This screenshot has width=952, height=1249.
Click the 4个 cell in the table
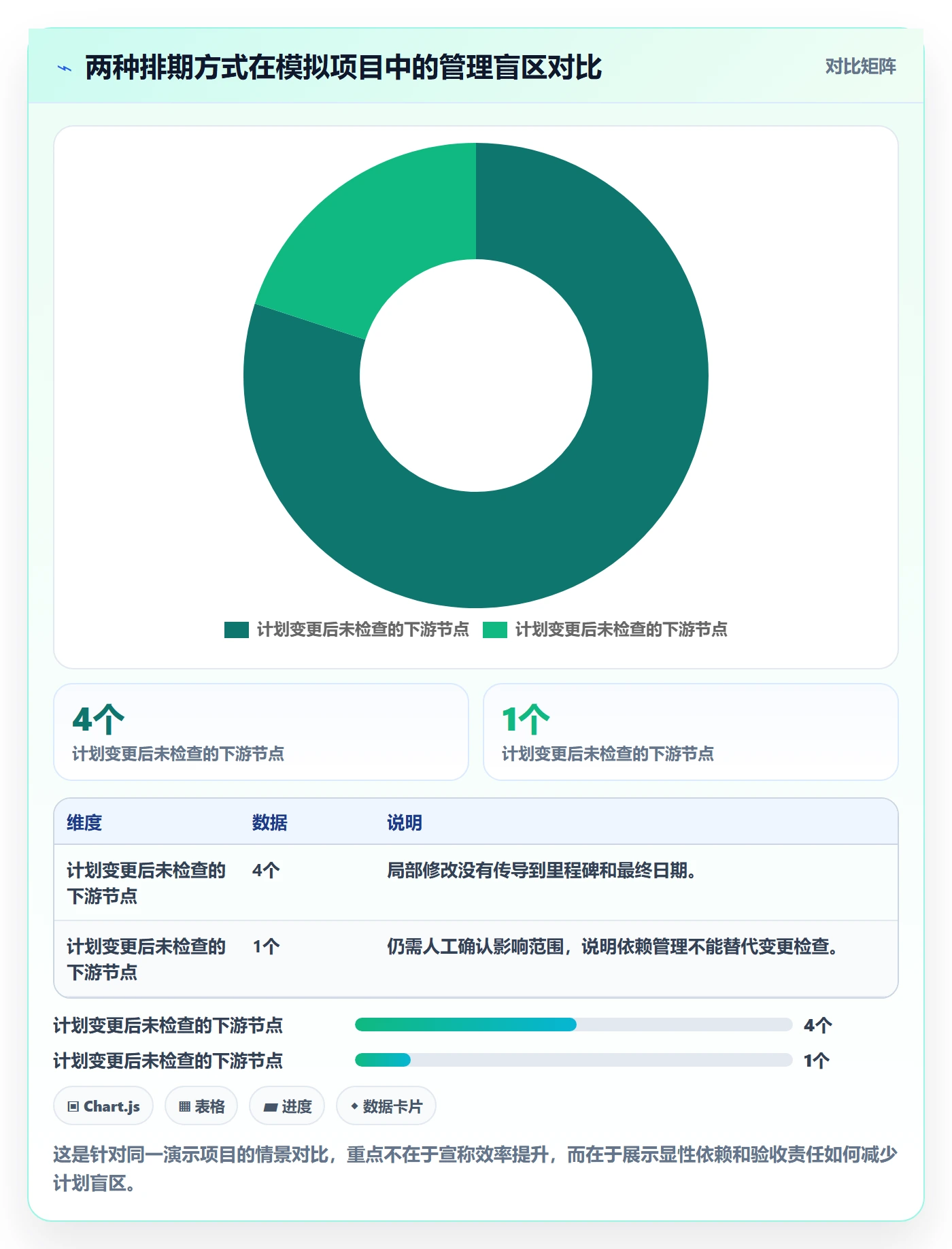click(266, 870)
